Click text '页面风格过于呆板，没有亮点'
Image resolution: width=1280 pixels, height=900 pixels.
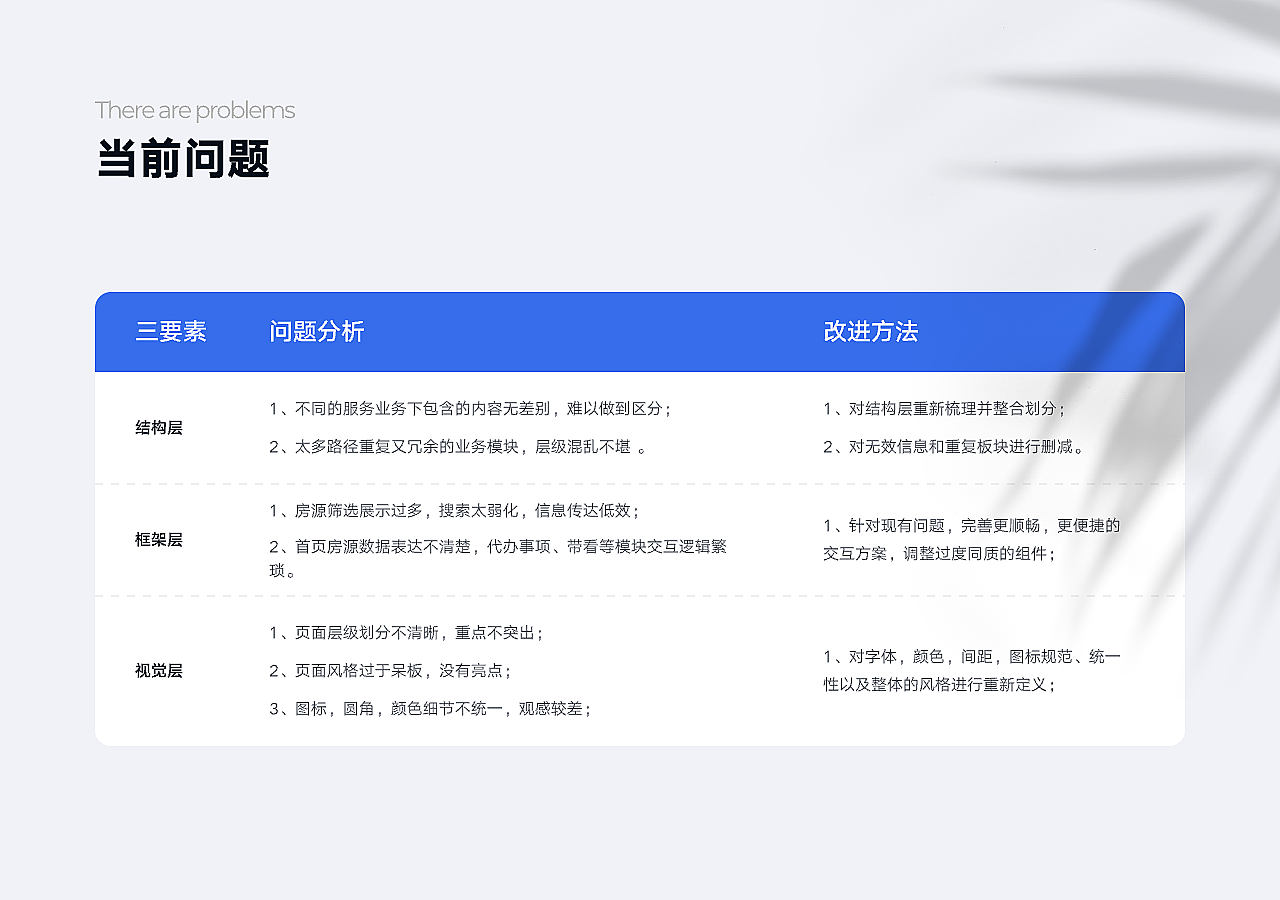point(399,671)
